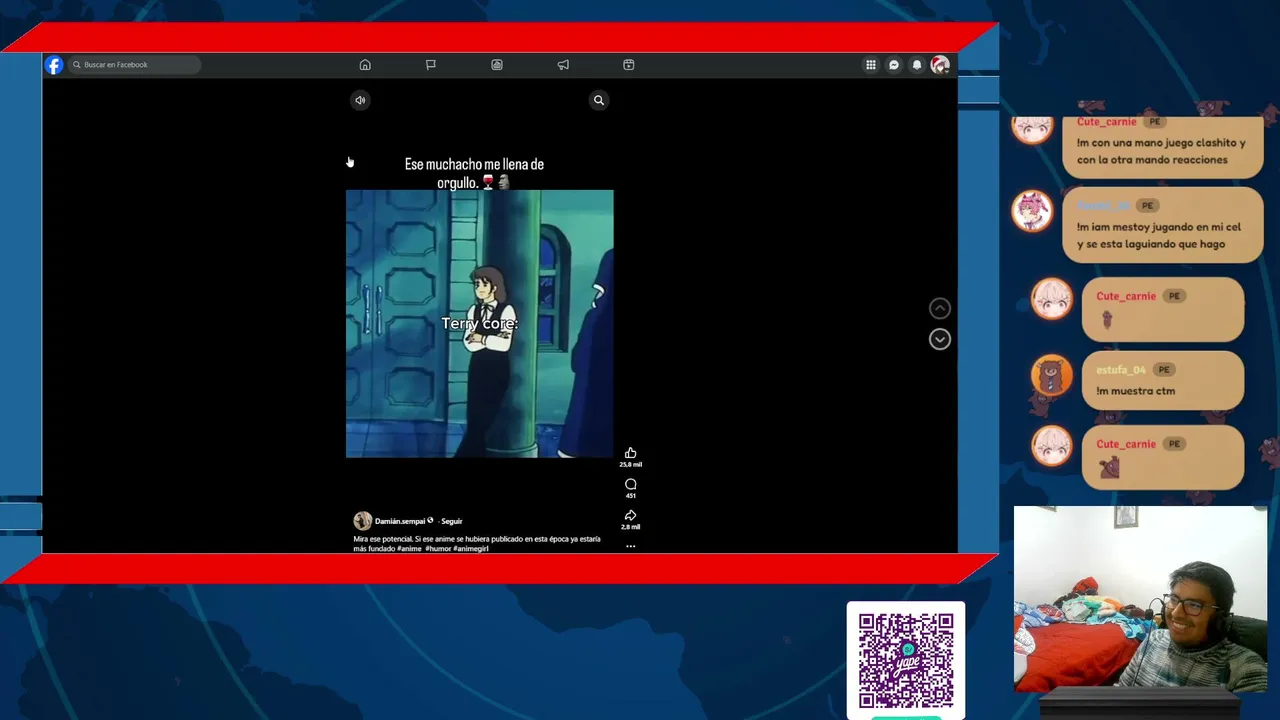Open Damián.sempai's profile picture

tap(362, 521)
